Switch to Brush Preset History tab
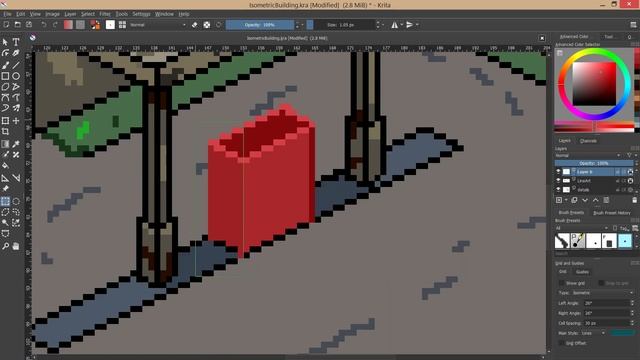Viewport: 640px width, 360px height. click(x=612, y=213)
